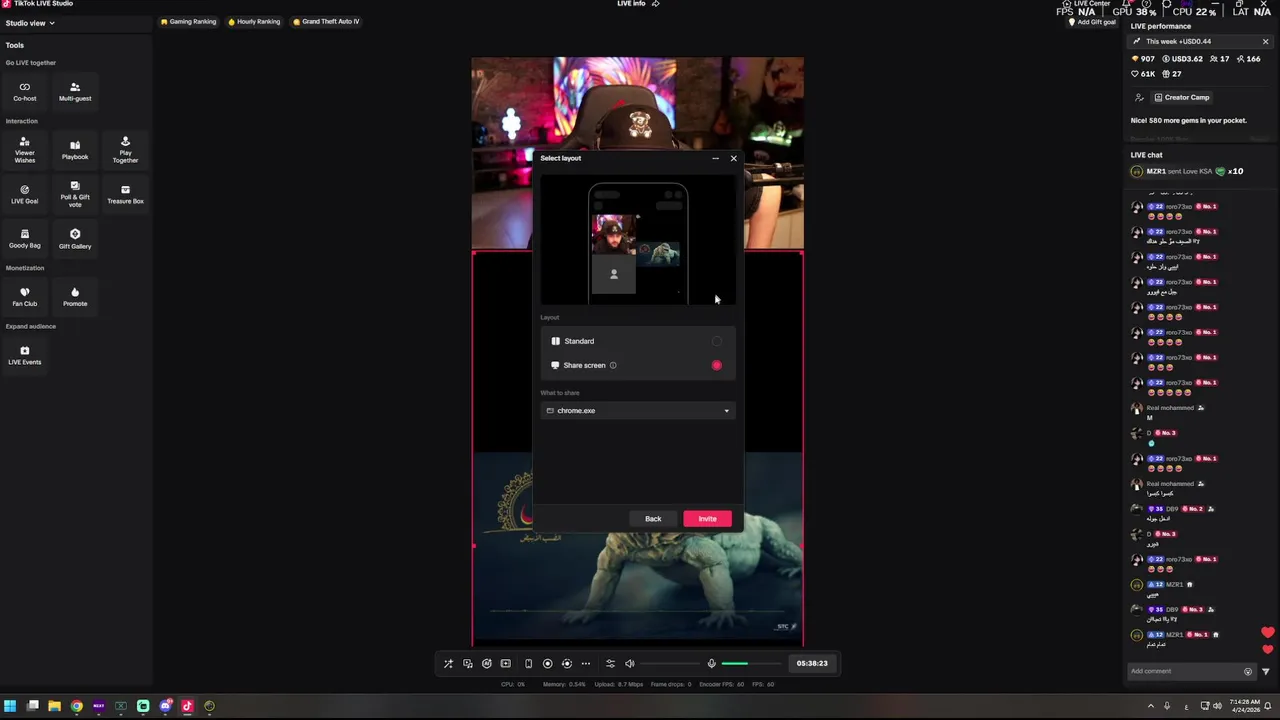Viewport: 1280px width, 720px height.
Task: Select the Standard layout radio button
Action: (x=716, y=341)
